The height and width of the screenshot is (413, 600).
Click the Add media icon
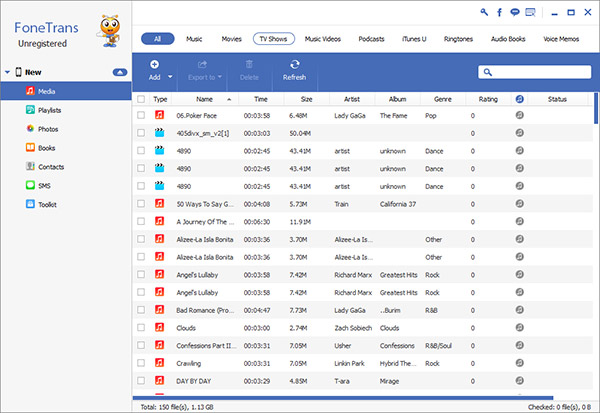(x=154, y=65)
